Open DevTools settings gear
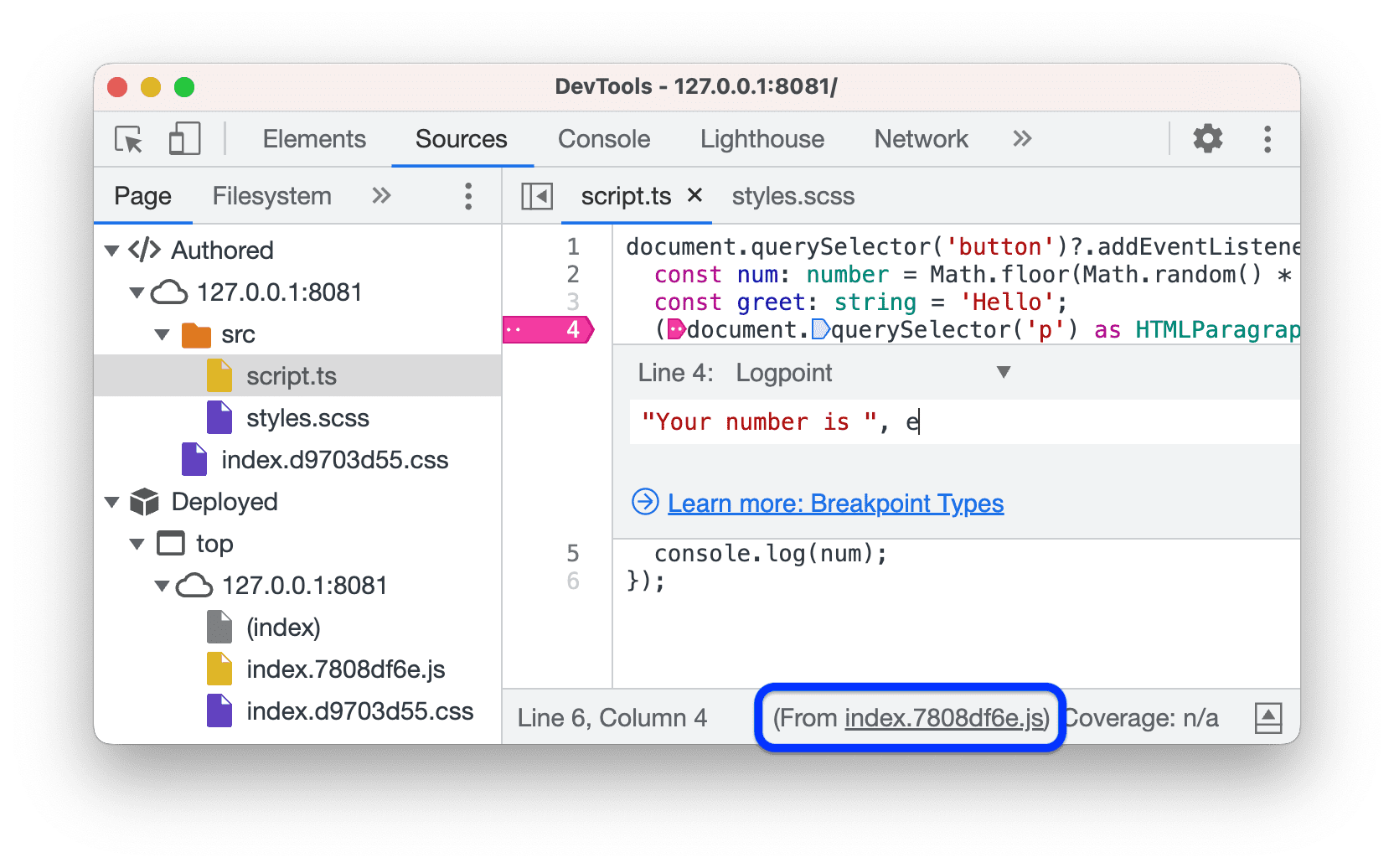The width and height of the screenshot is (1394, 868). pos(1206,139)
